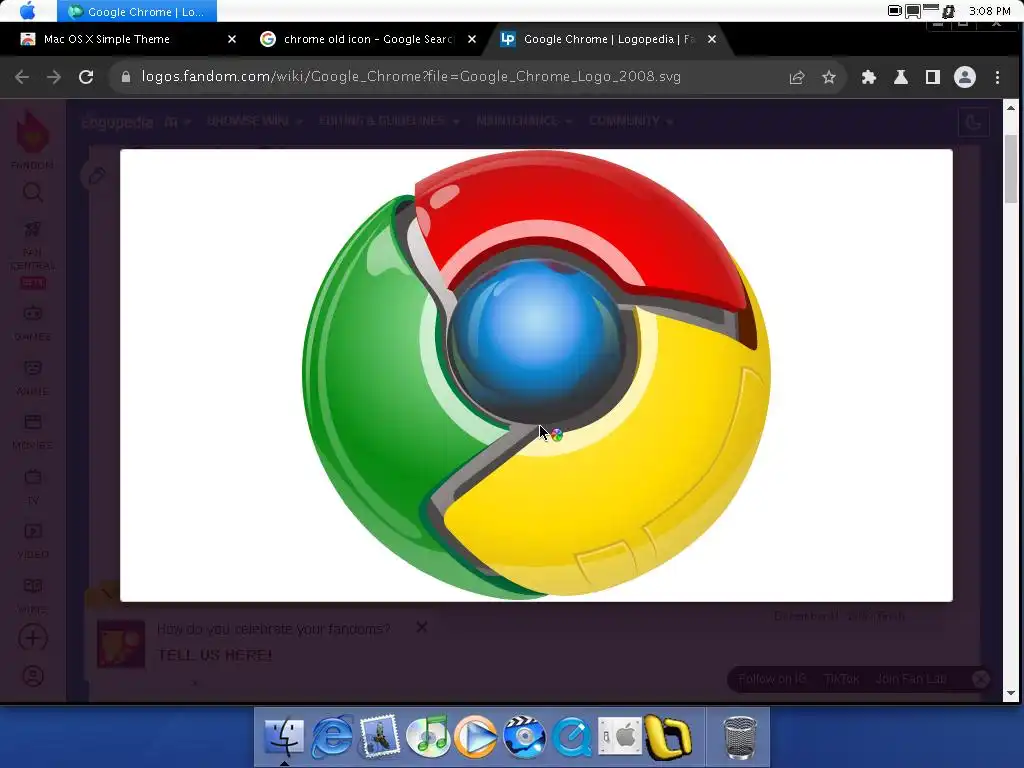Close the Mac OS X Simple Theme tab
The width and height of the screenshot is (1024, 768).
tap(232, 39)
